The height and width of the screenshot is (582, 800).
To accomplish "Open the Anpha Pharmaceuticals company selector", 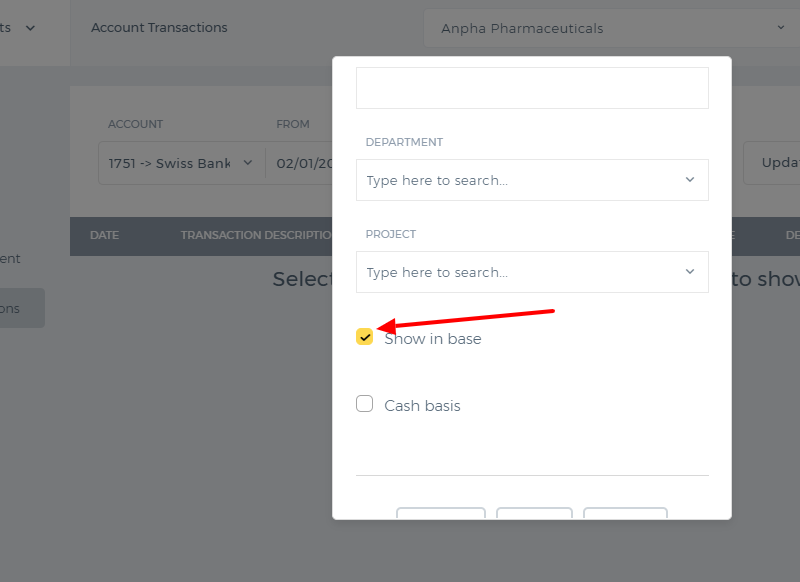I will [x=612, y=29].
